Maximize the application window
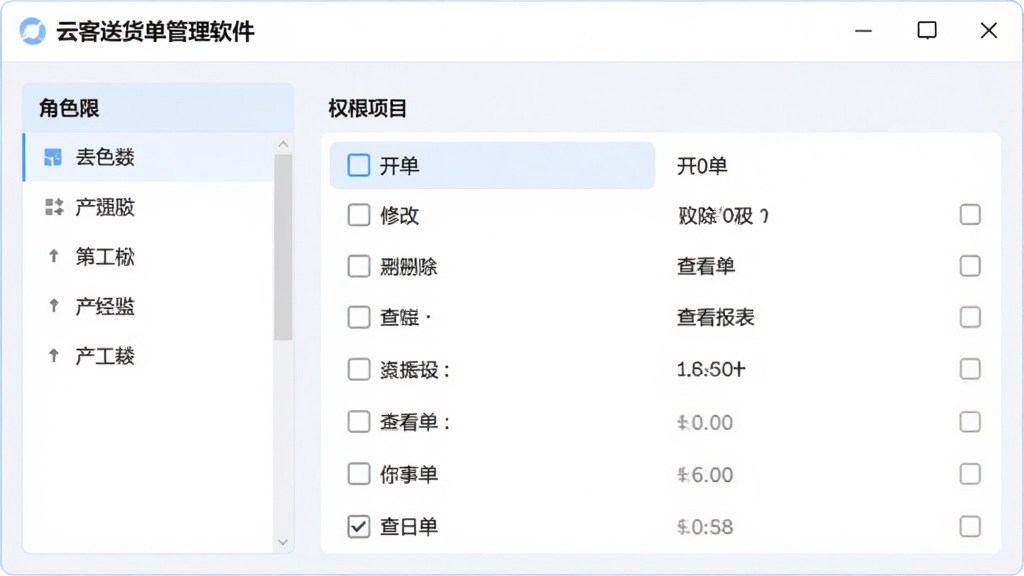 [x=927, y=30]
